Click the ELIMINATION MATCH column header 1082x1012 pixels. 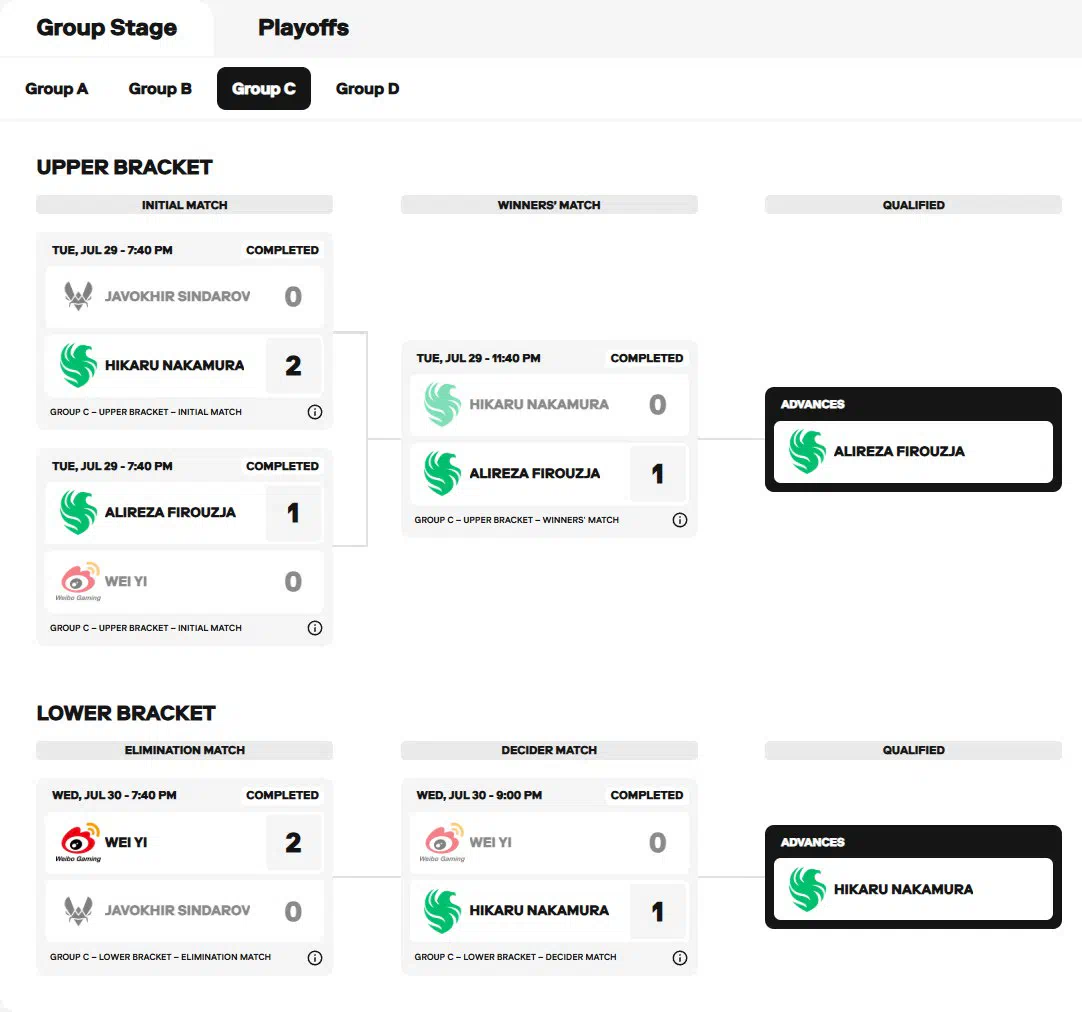(184, 750)
